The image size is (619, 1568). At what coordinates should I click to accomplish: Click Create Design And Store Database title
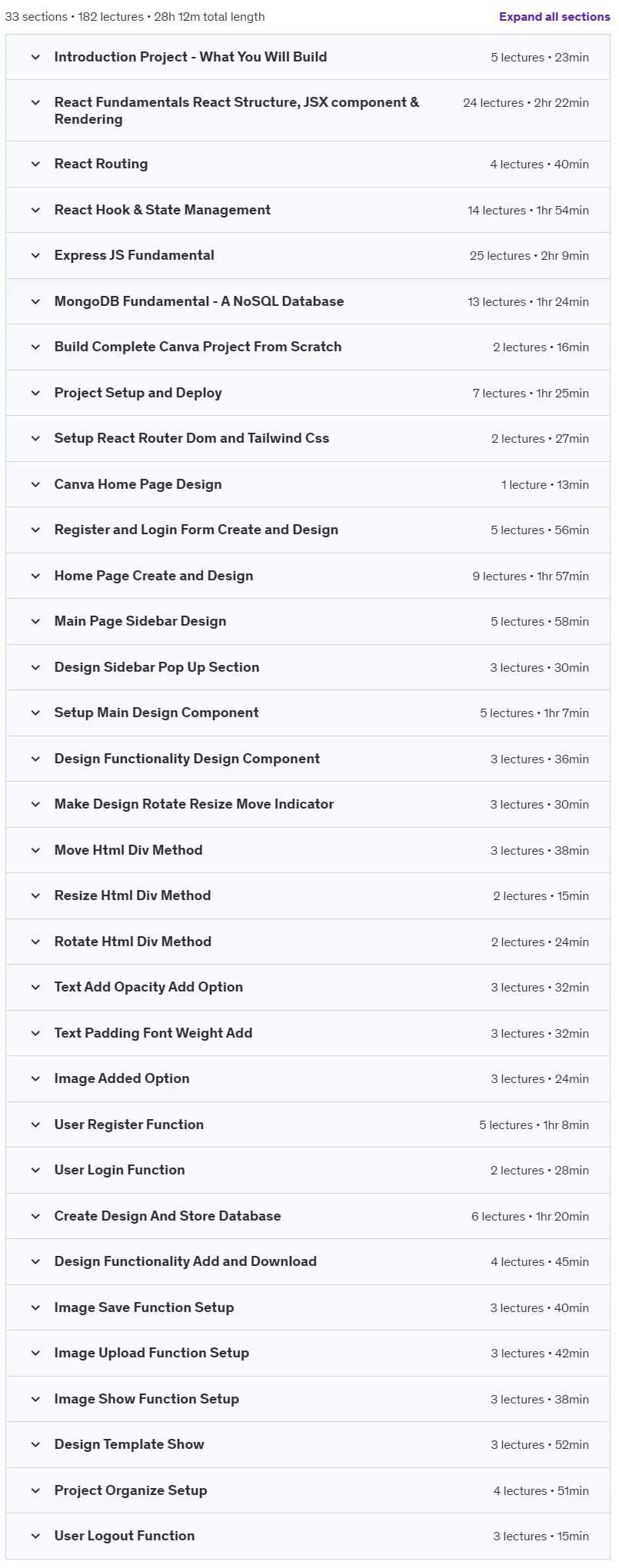pyautogui.click(x=168, y=1216)
